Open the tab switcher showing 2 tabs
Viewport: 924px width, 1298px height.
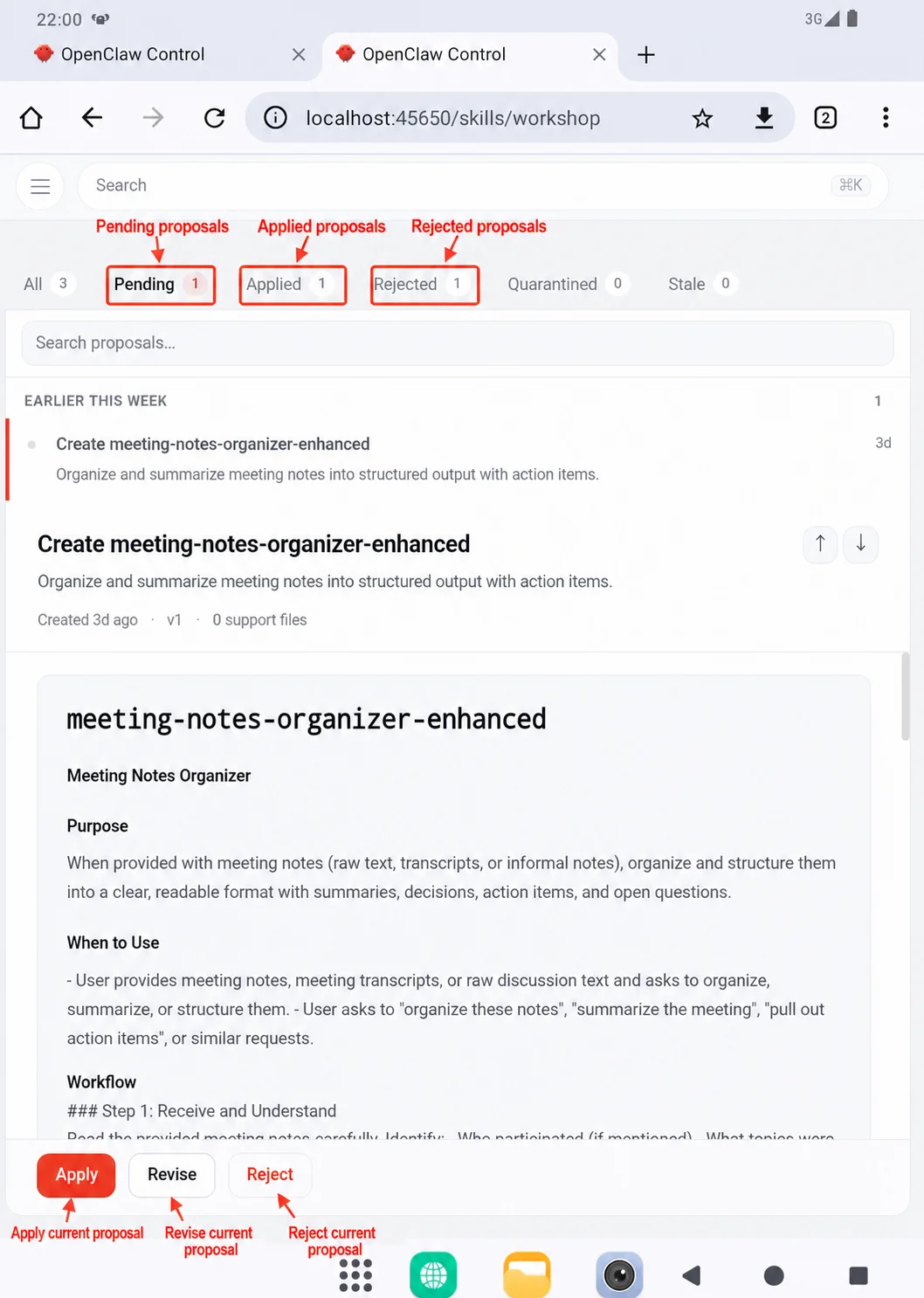click(x=825, y=118)
